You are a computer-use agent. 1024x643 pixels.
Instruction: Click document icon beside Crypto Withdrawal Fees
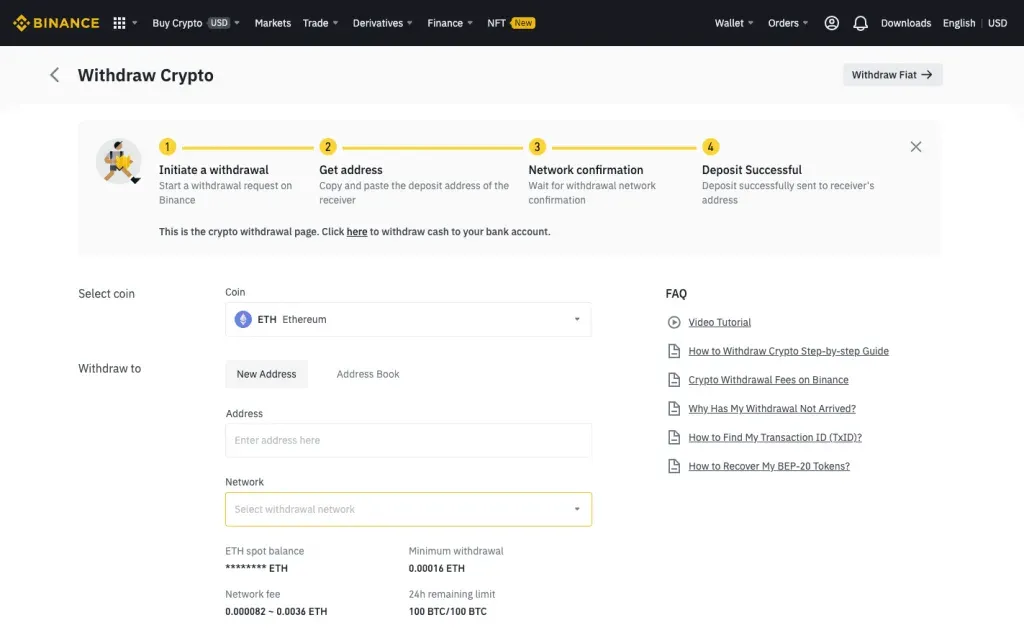click(x=674, y=380)
